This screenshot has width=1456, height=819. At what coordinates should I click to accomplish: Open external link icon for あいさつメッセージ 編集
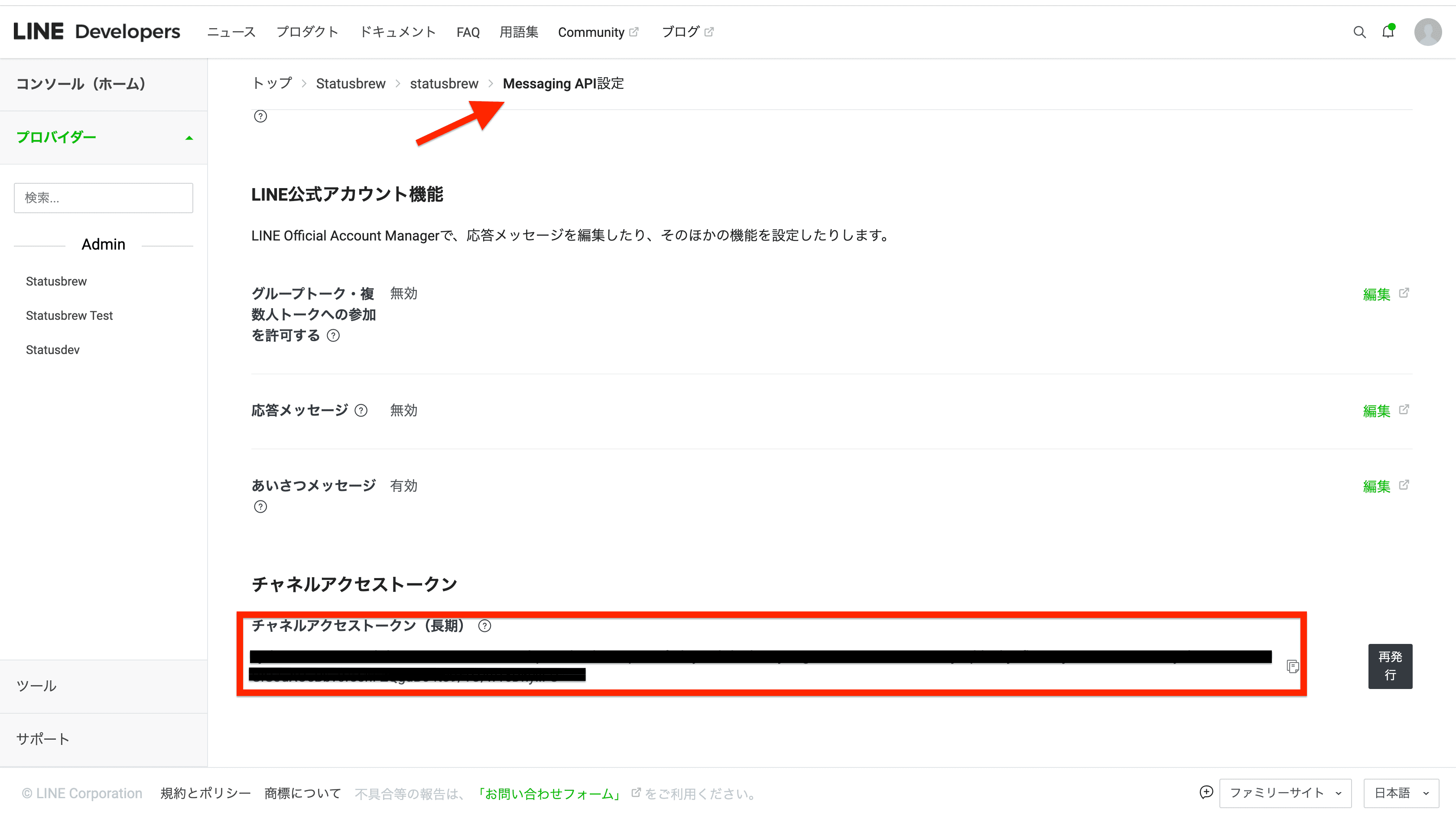coord(1404,485)
